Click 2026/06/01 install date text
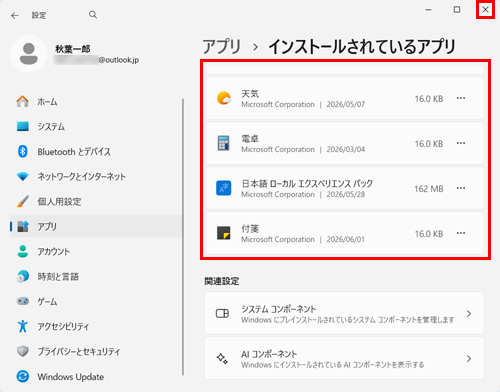This screenshot has height=392, width=500. (x=346, y=239)
